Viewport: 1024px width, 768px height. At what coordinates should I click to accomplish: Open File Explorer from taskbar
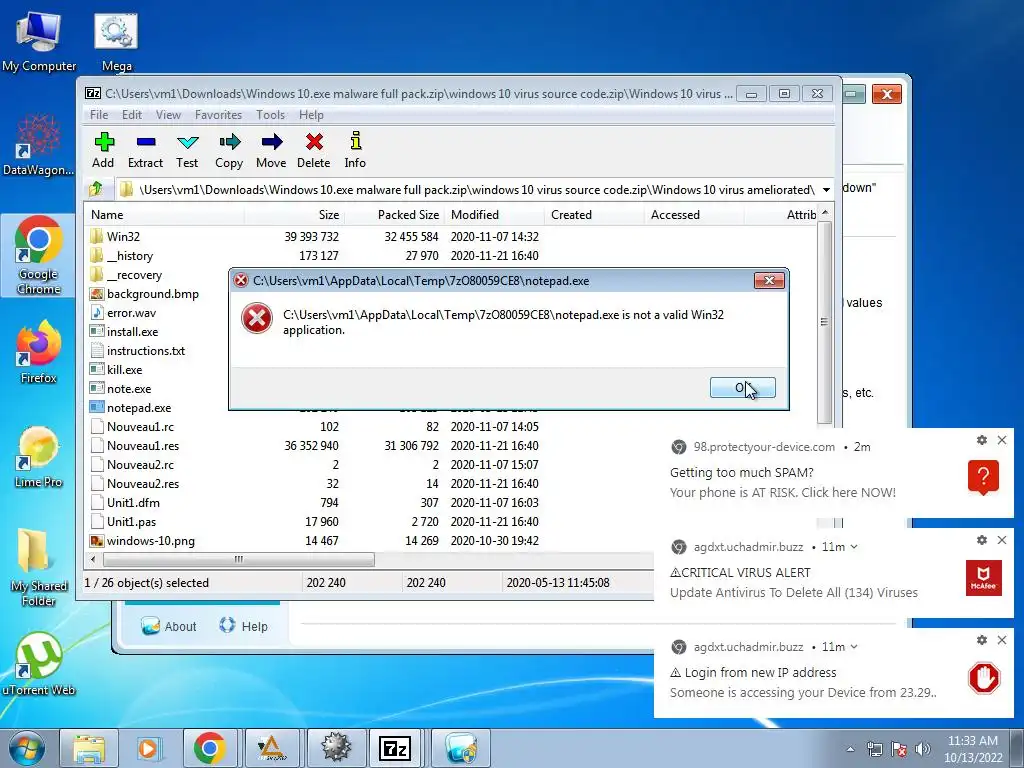(x=88, y=748)
